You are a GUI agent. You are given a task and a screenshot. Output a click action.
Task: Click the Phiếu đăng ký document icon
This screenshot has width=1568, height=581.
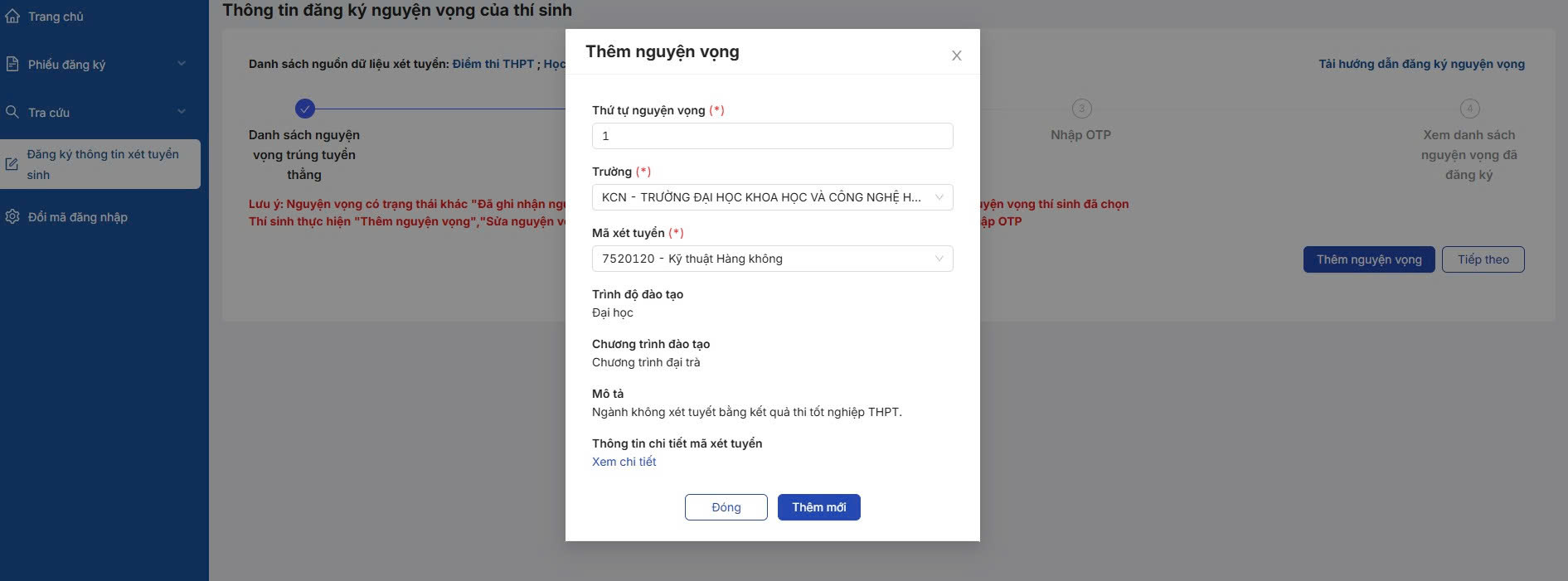pyautogui.click(x=12, y=64)
